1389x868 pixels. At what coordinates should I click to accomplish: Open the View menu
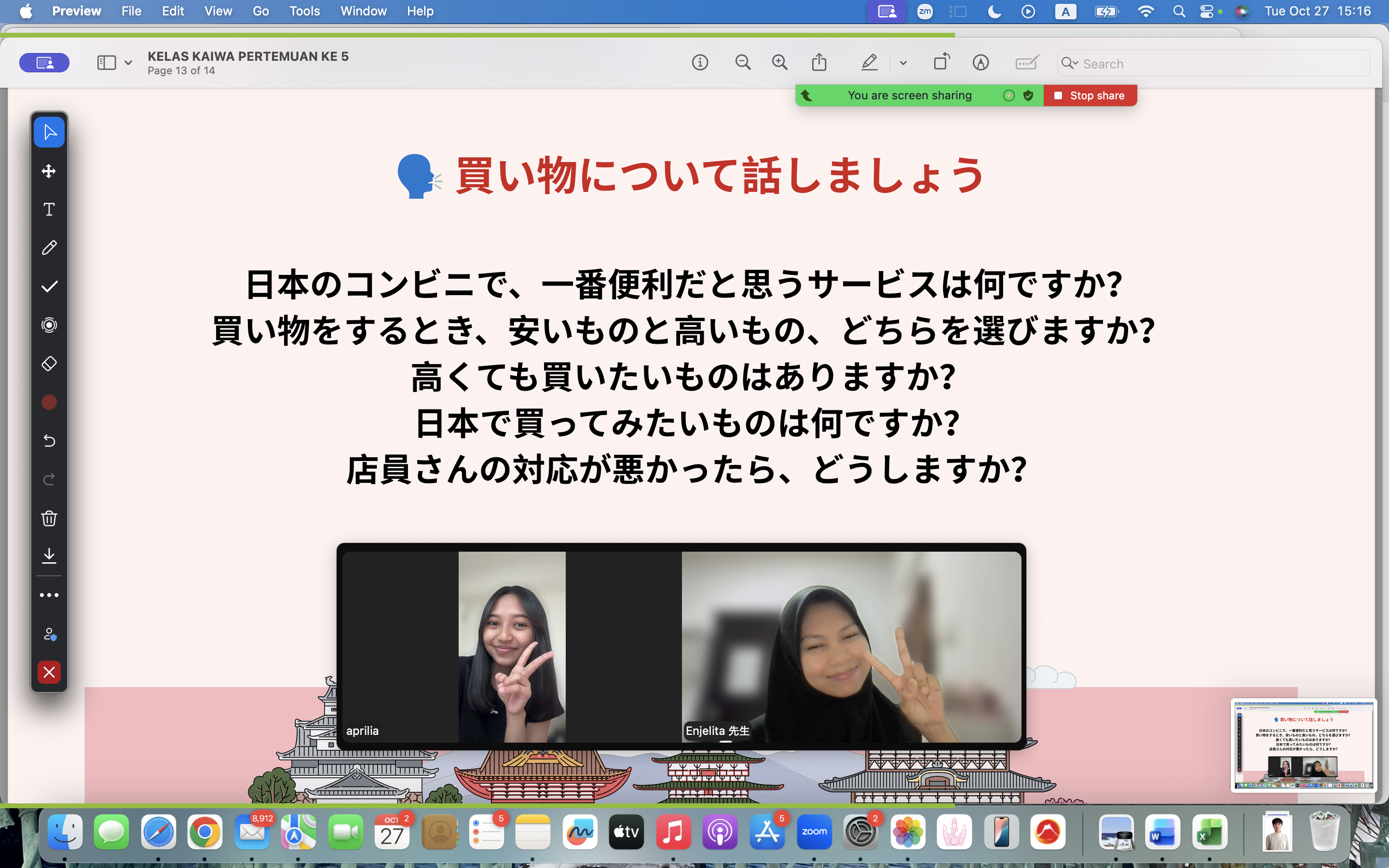[x=218, y=11]
